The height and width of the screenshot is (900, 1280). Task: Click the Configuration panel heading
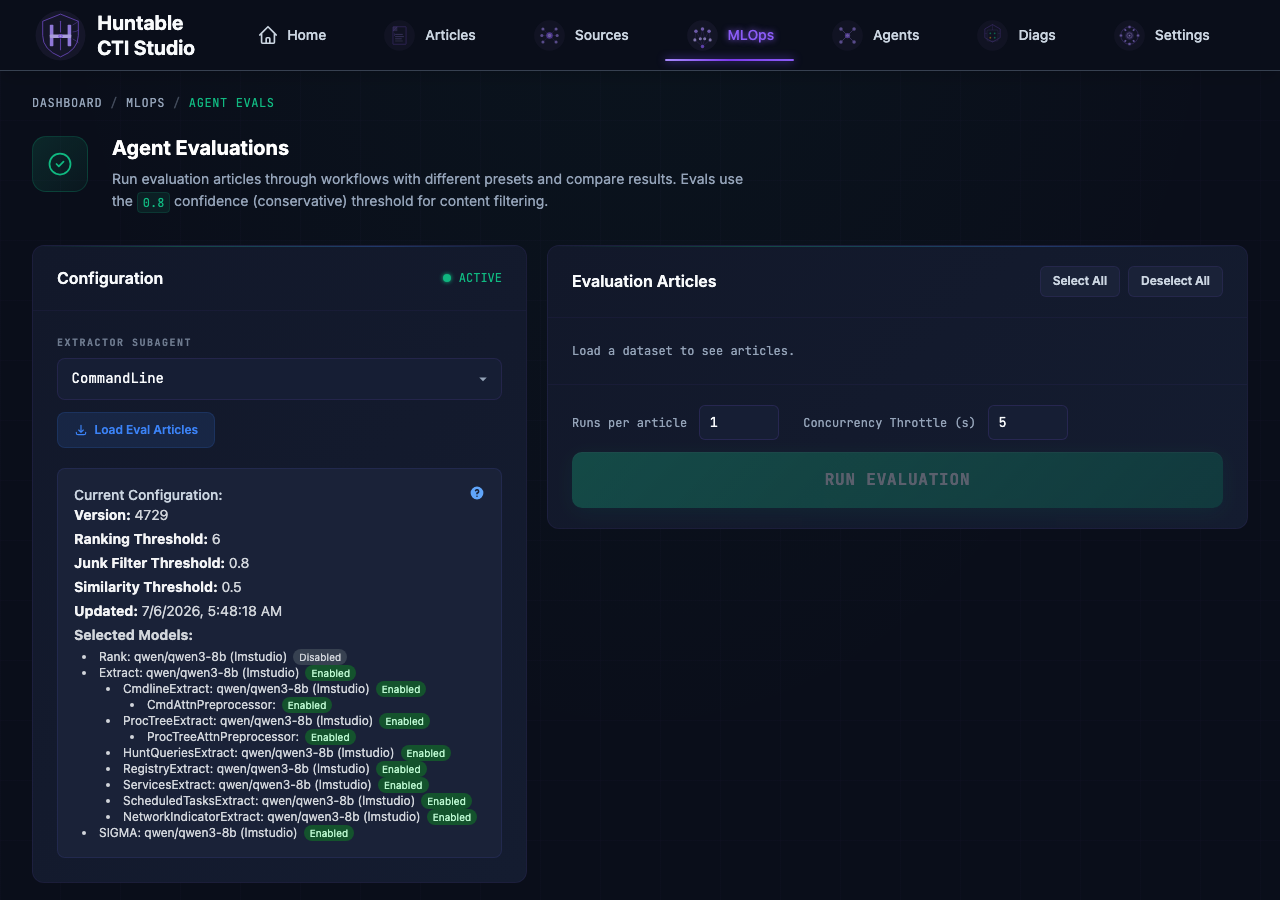click(110, 278)
